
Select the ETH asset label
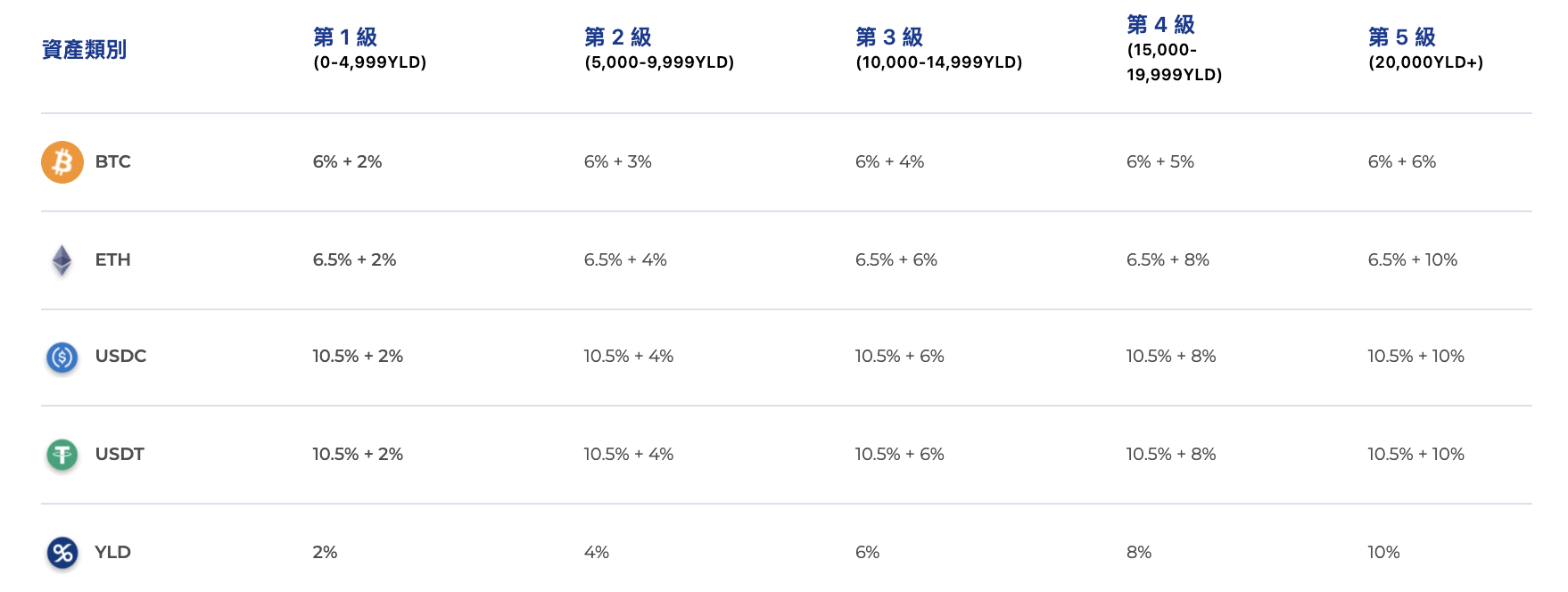[113, 260]
